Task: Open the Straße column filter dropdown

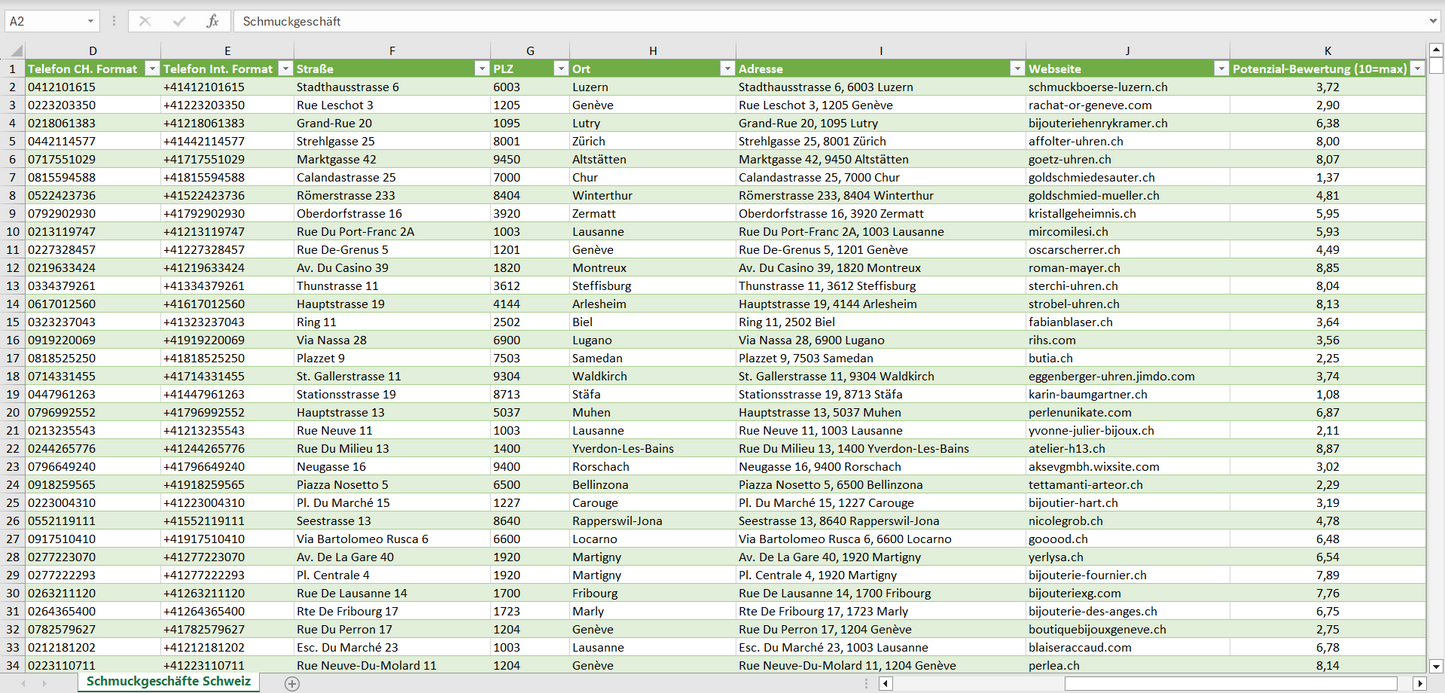Action: pyautogui.click(x=481, y=69)
